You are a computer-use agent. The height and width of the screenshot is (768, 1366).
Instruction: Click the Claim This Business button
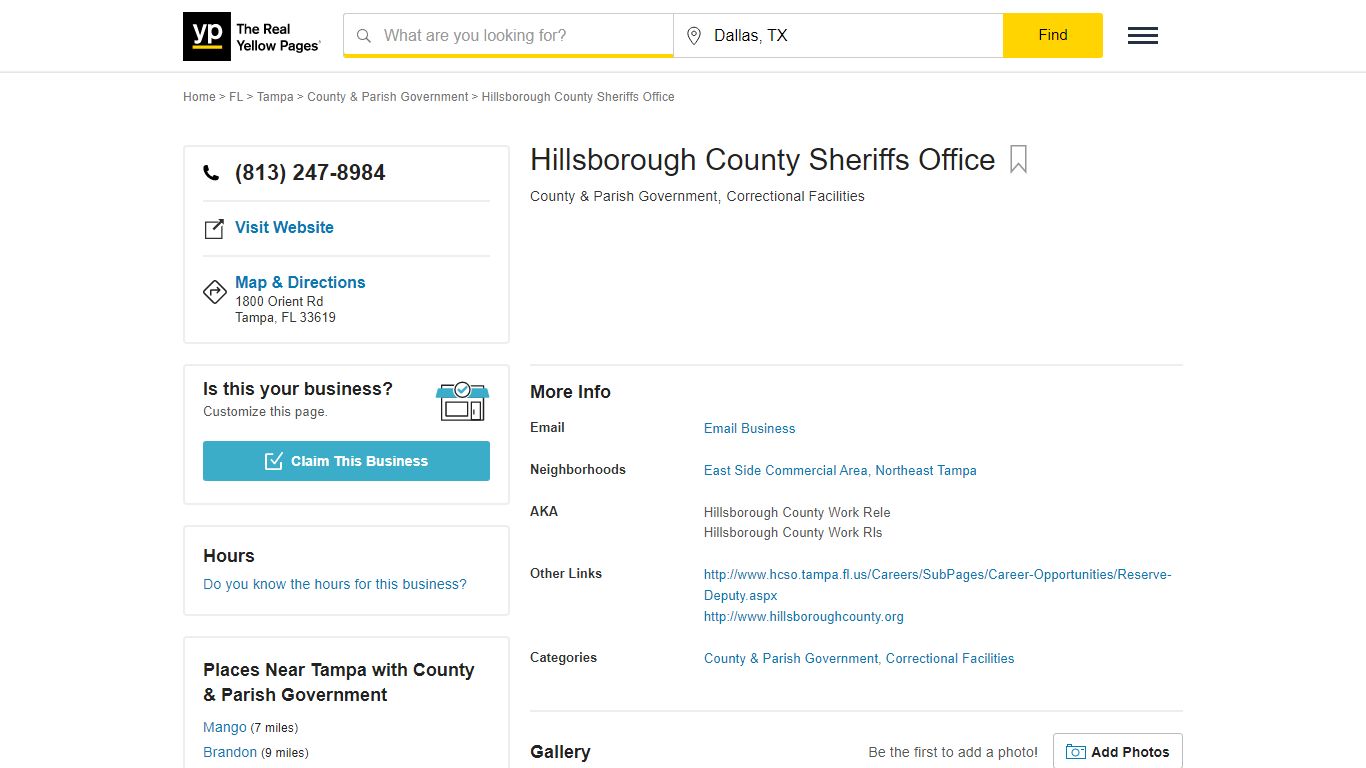pyautogui.click(x=346, y=461)
